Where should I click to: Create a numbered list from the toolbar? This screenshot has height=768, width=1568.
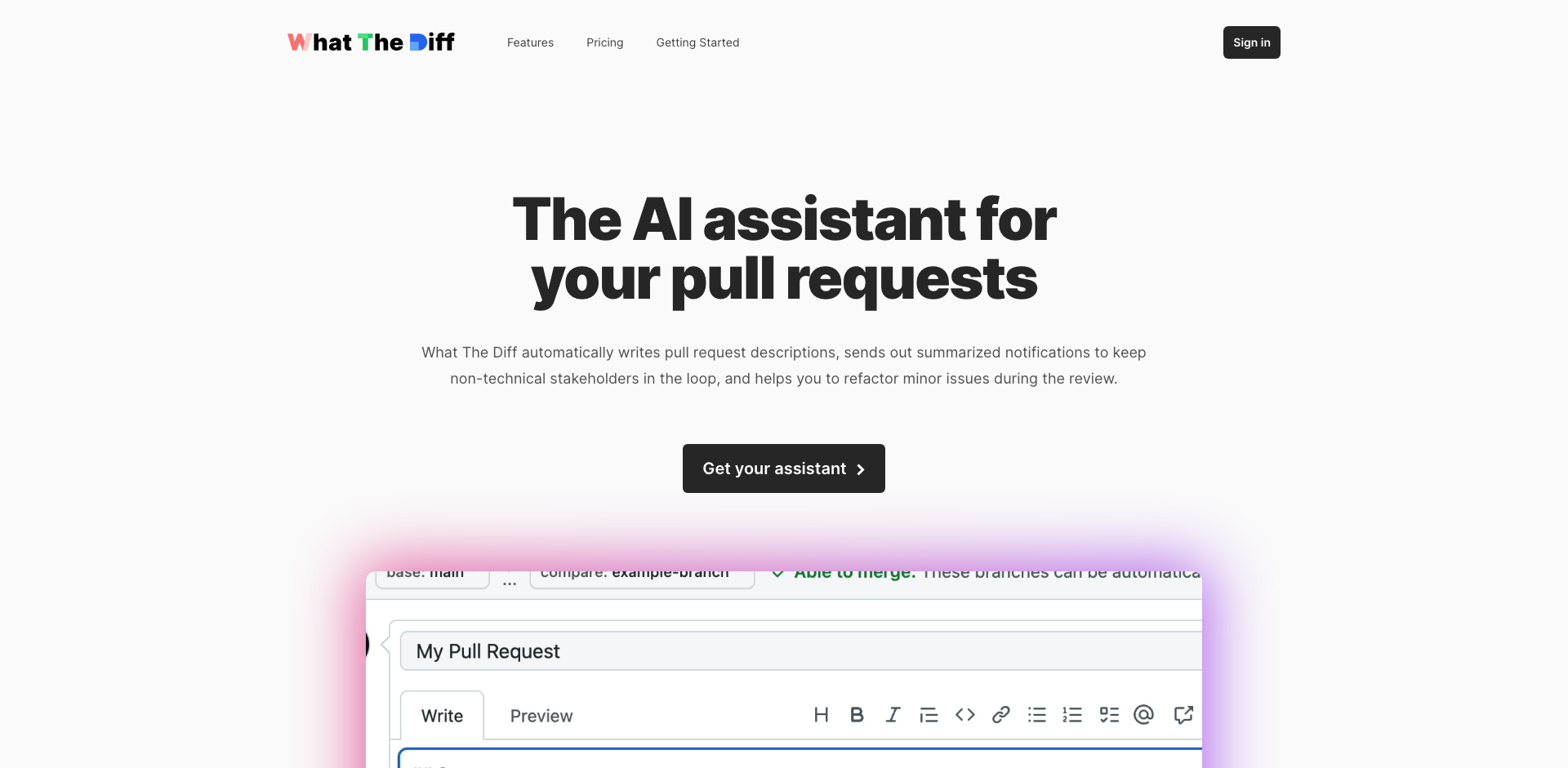coord(1072,715)
